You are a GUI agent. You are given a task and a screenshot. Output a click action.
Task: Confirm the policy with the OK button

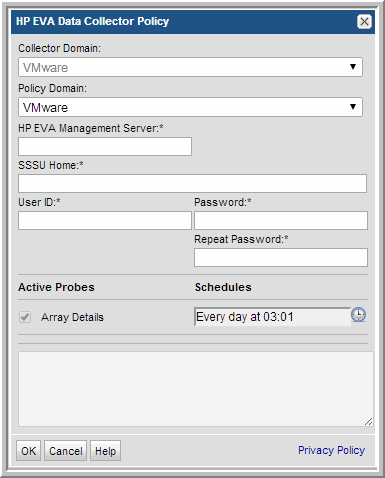pyautogui.click(x=28, y=451)
